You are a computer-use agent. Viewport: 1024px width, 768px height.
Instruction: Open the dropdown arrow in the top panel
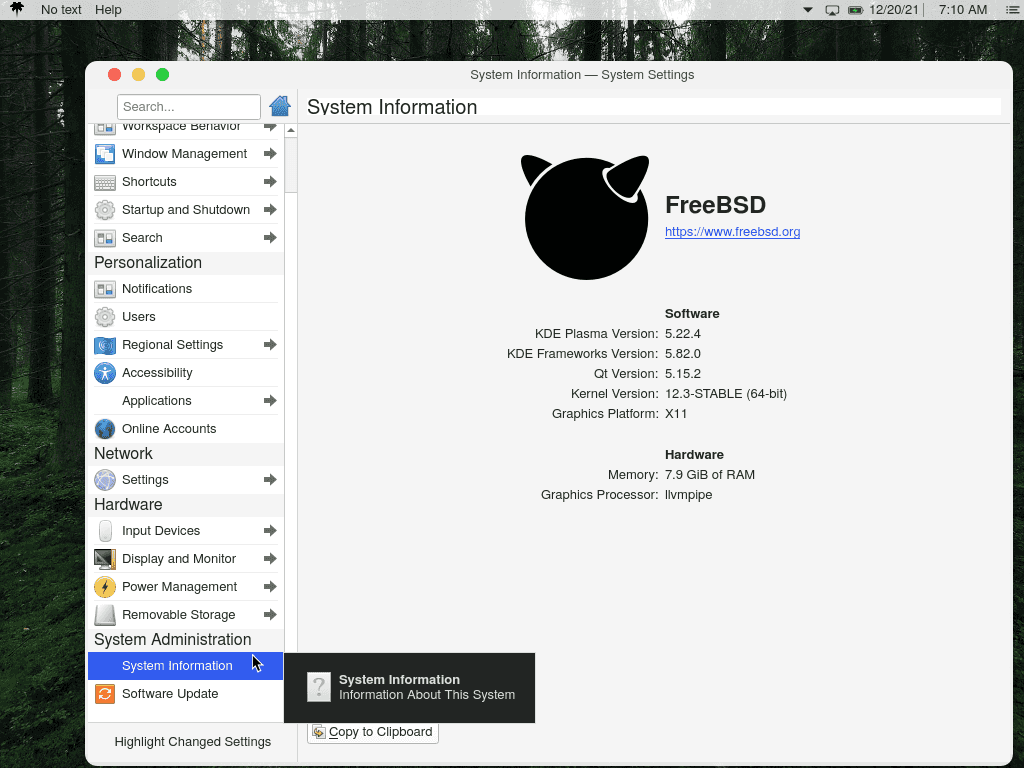(x=807, y=10)
